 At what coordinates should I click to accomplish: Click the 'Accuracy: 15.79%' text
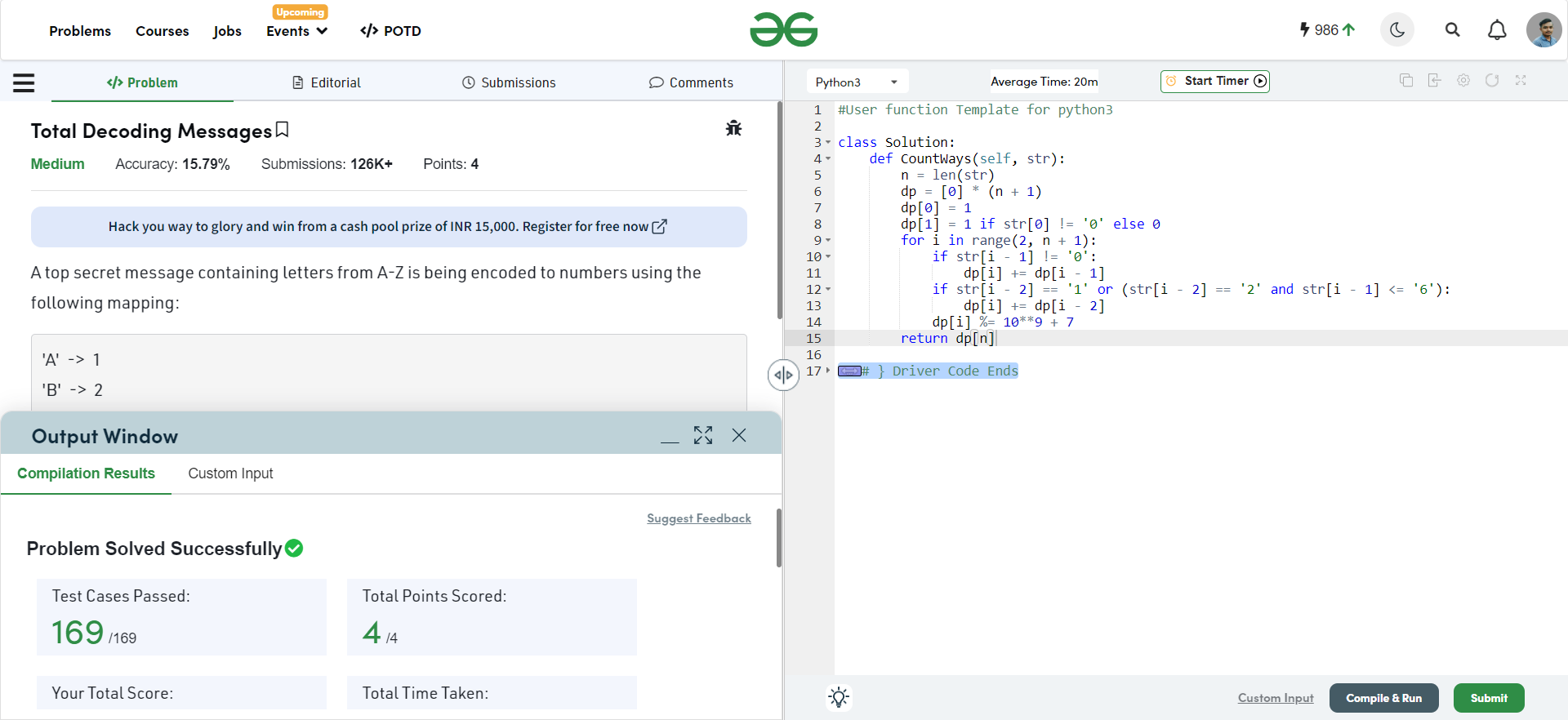172,164
